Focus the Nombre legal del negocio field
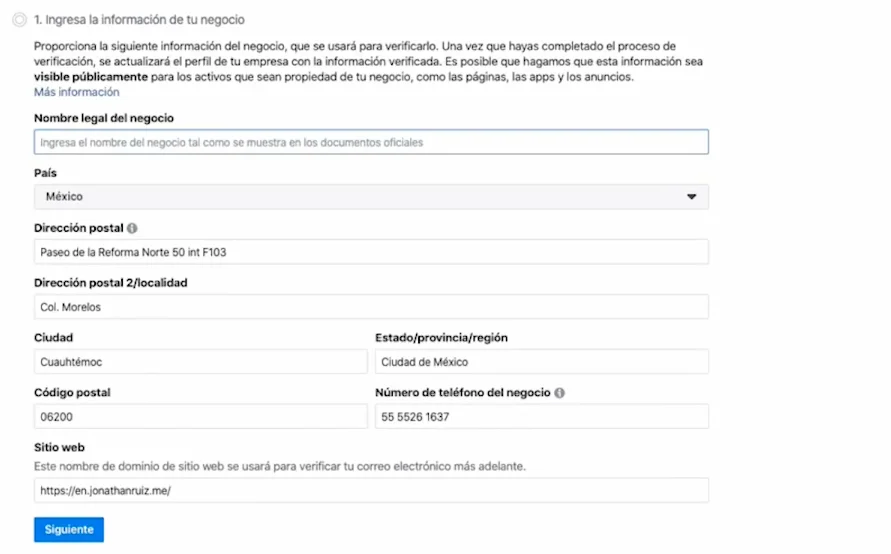 [x=371, y=142]
